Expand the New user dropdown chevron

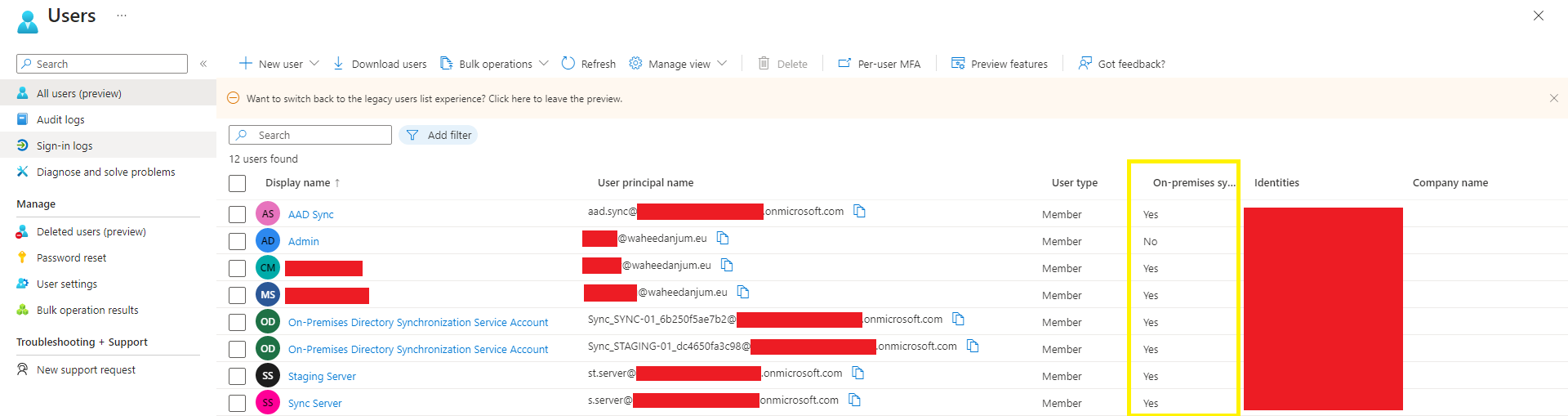[314, 63]
